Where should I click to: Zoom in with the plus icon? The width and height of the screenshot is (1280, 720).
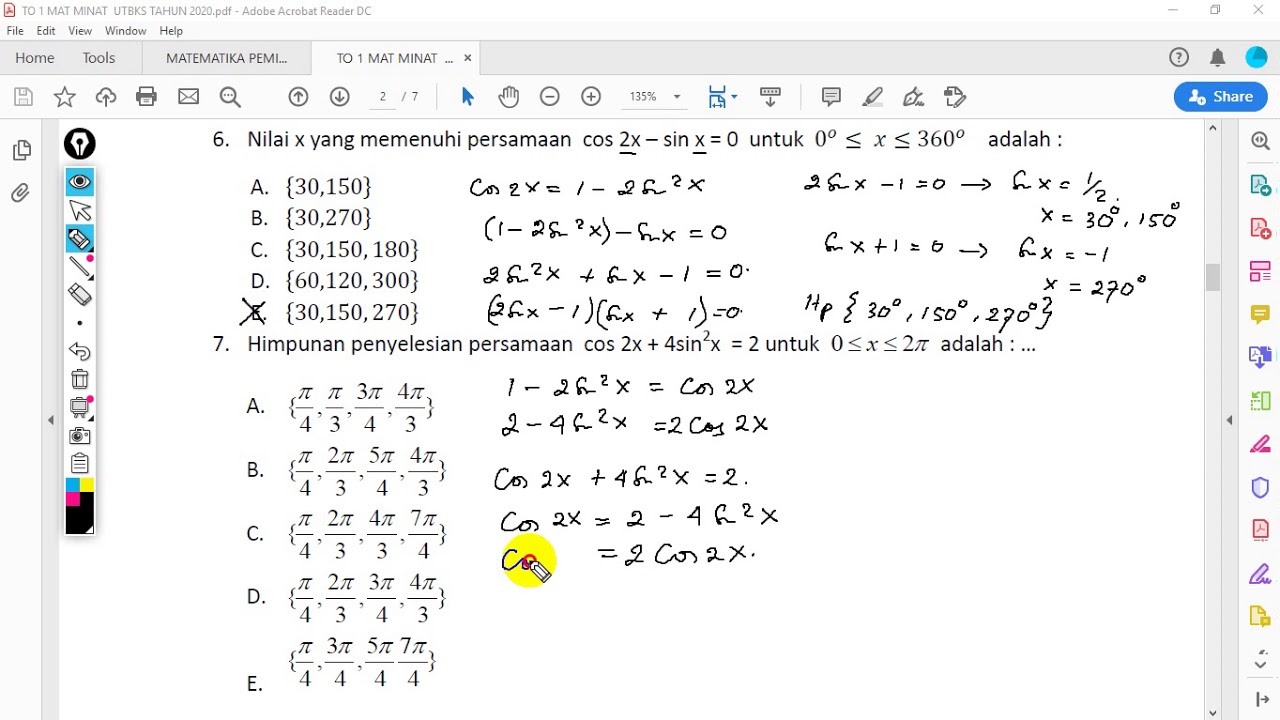click(591, 97)
